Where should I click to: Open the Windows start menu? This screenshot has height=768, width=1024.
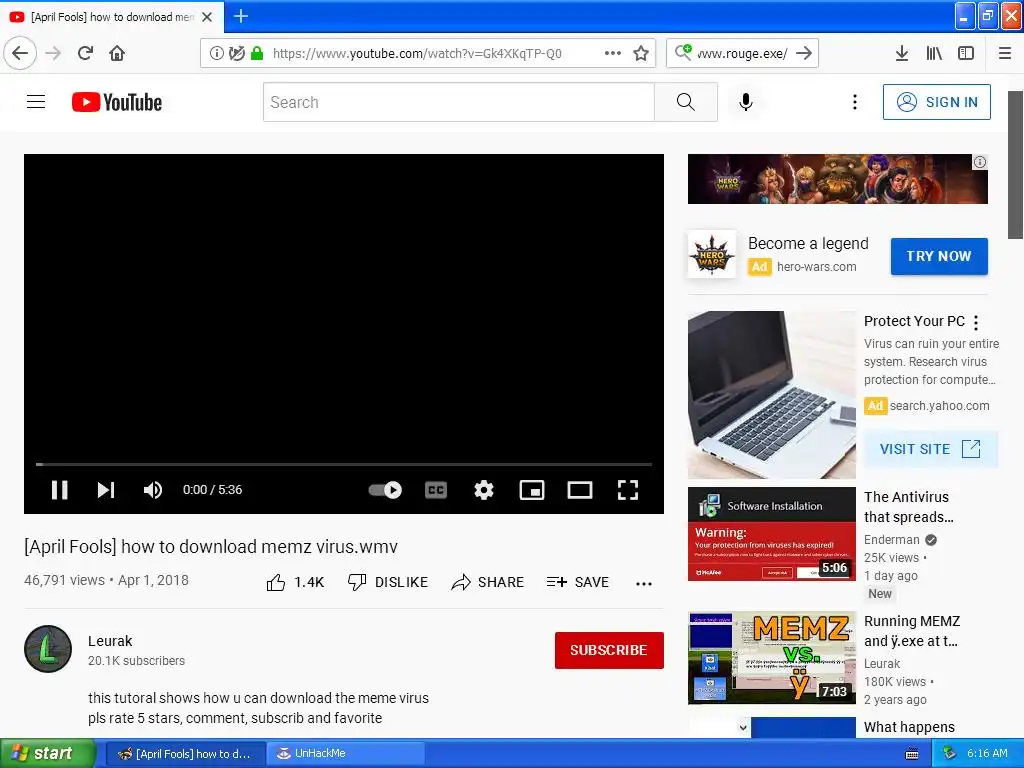tap(48, 754)
